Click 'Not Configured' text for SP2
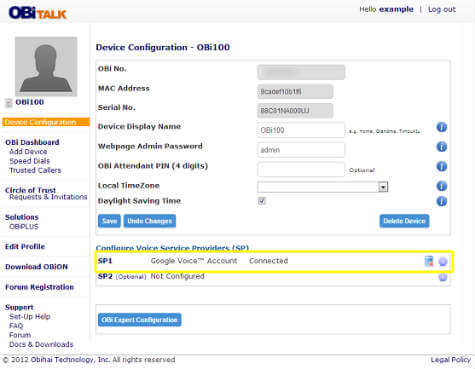This screenshot has height=369, width=475. pyautogui.click(x=177, y=276)
